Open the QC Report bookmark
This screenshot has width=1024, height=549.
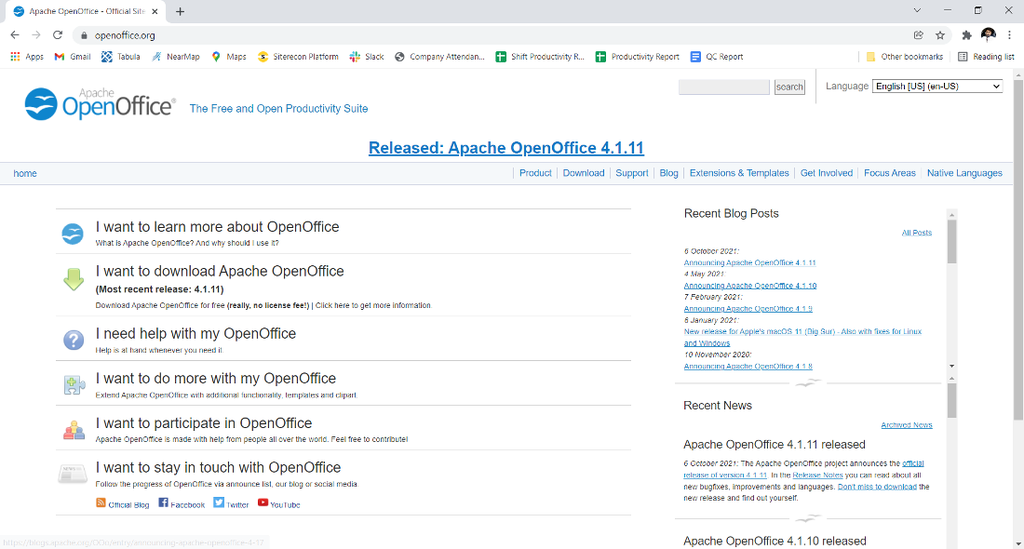tap(717, 57)
